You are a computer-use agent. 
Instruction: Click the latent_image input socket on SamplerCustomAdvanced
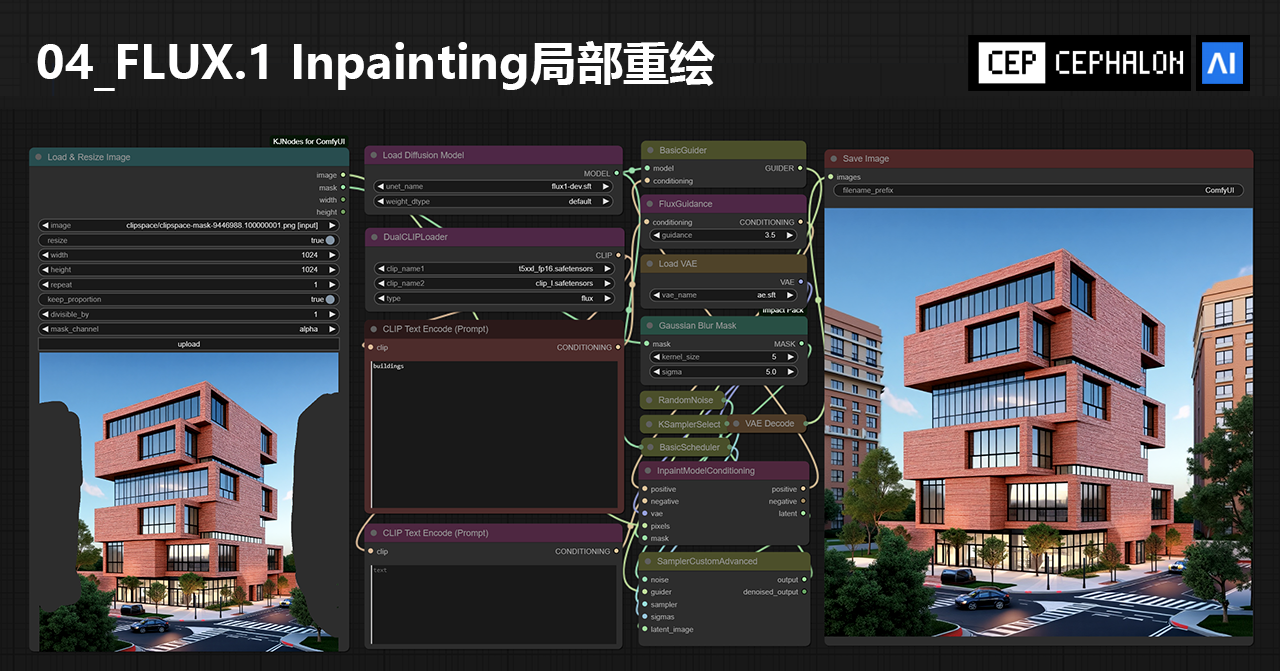click(644, 629)
